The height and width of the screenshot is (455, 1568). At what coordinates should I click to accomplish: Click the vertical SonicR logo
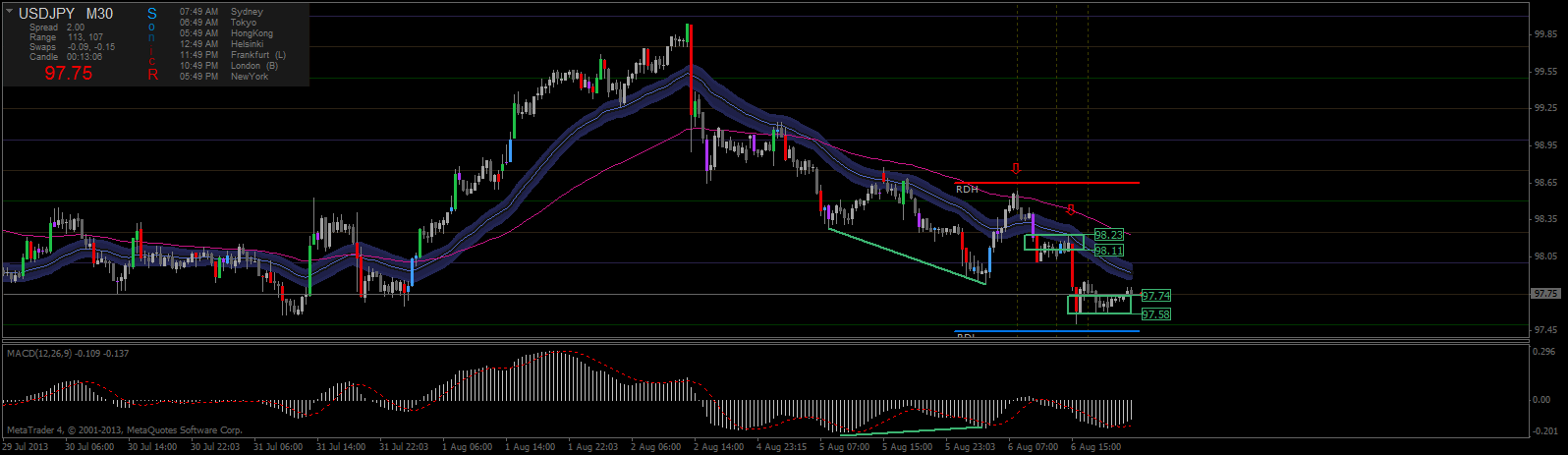coord(152,43)
